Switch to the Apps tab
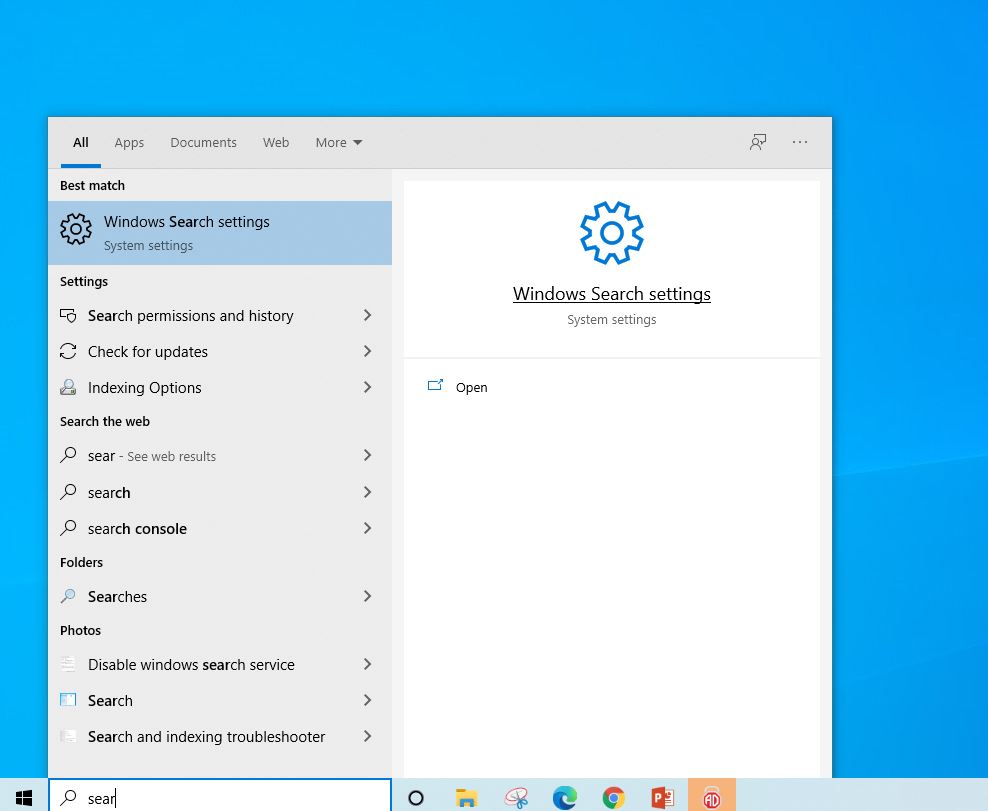 129,142
